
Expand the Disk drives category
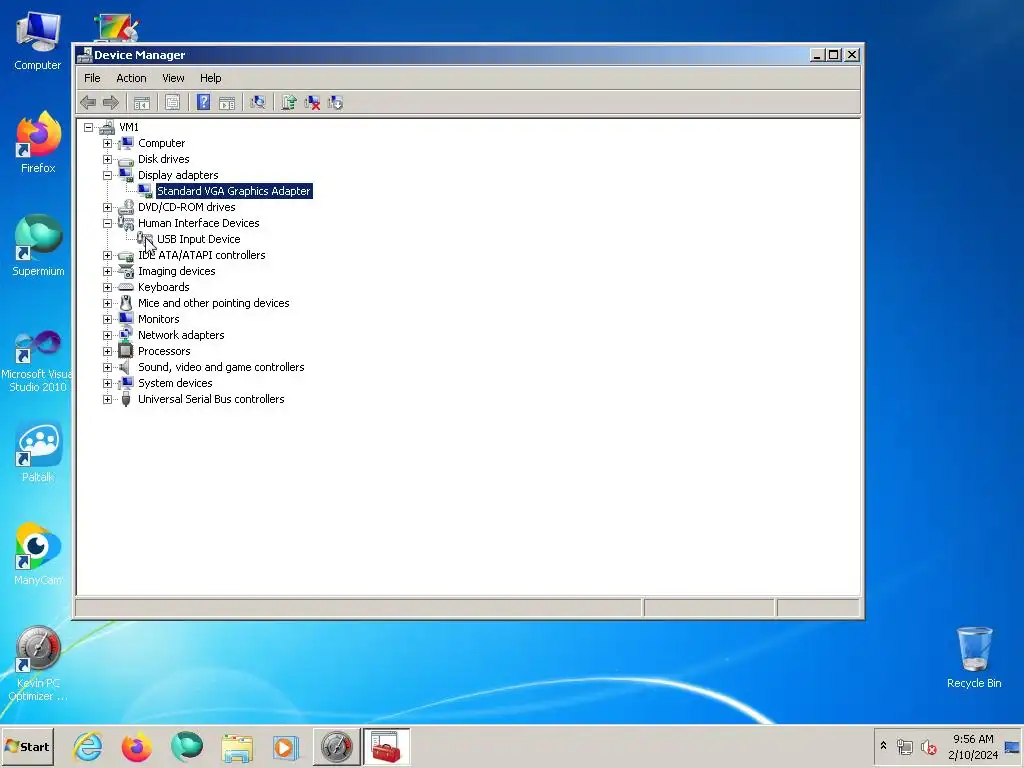(107, 159)
